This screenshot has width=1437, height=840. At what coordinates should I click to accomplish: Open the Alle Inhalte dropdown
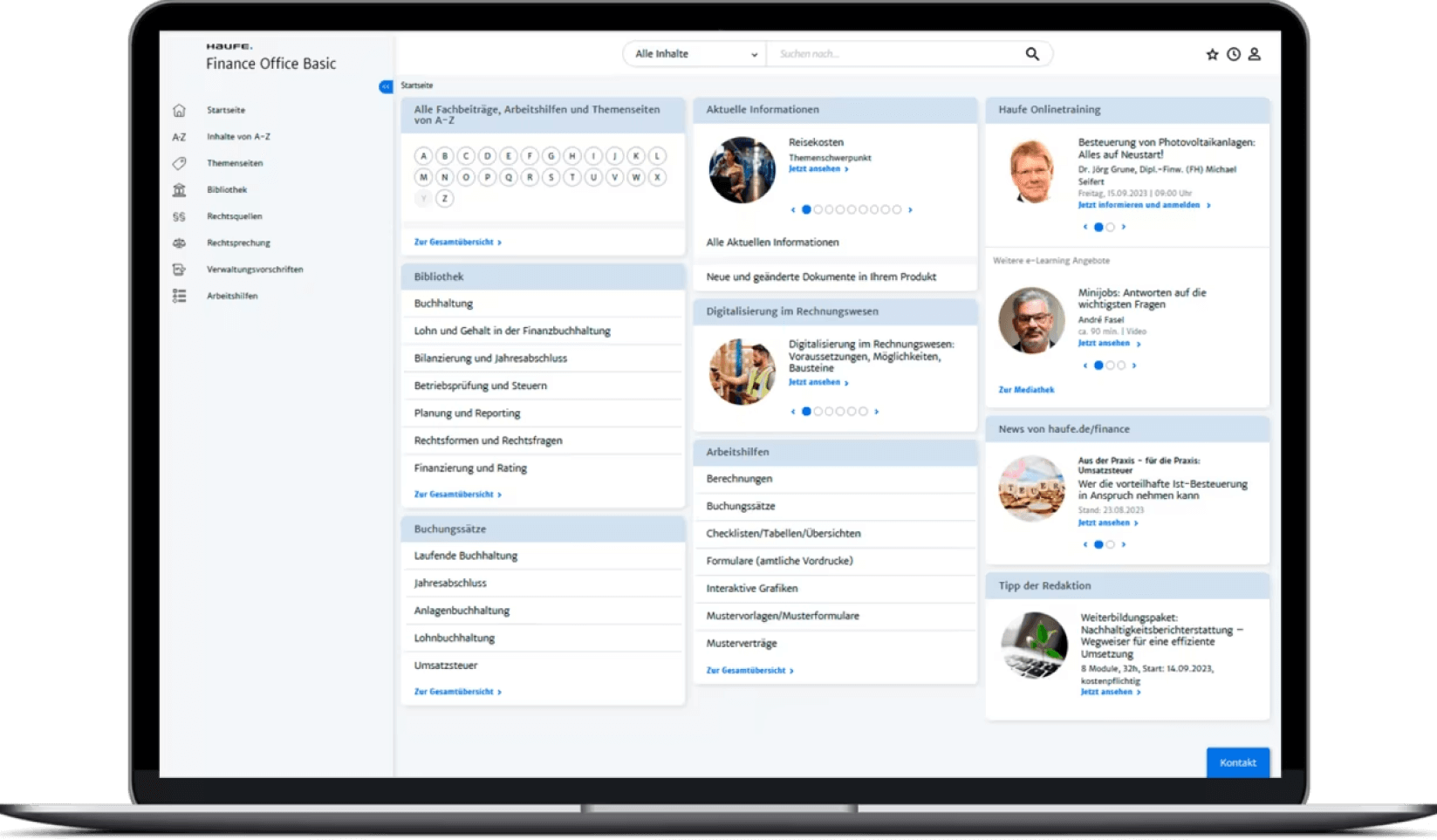[695, 54]
